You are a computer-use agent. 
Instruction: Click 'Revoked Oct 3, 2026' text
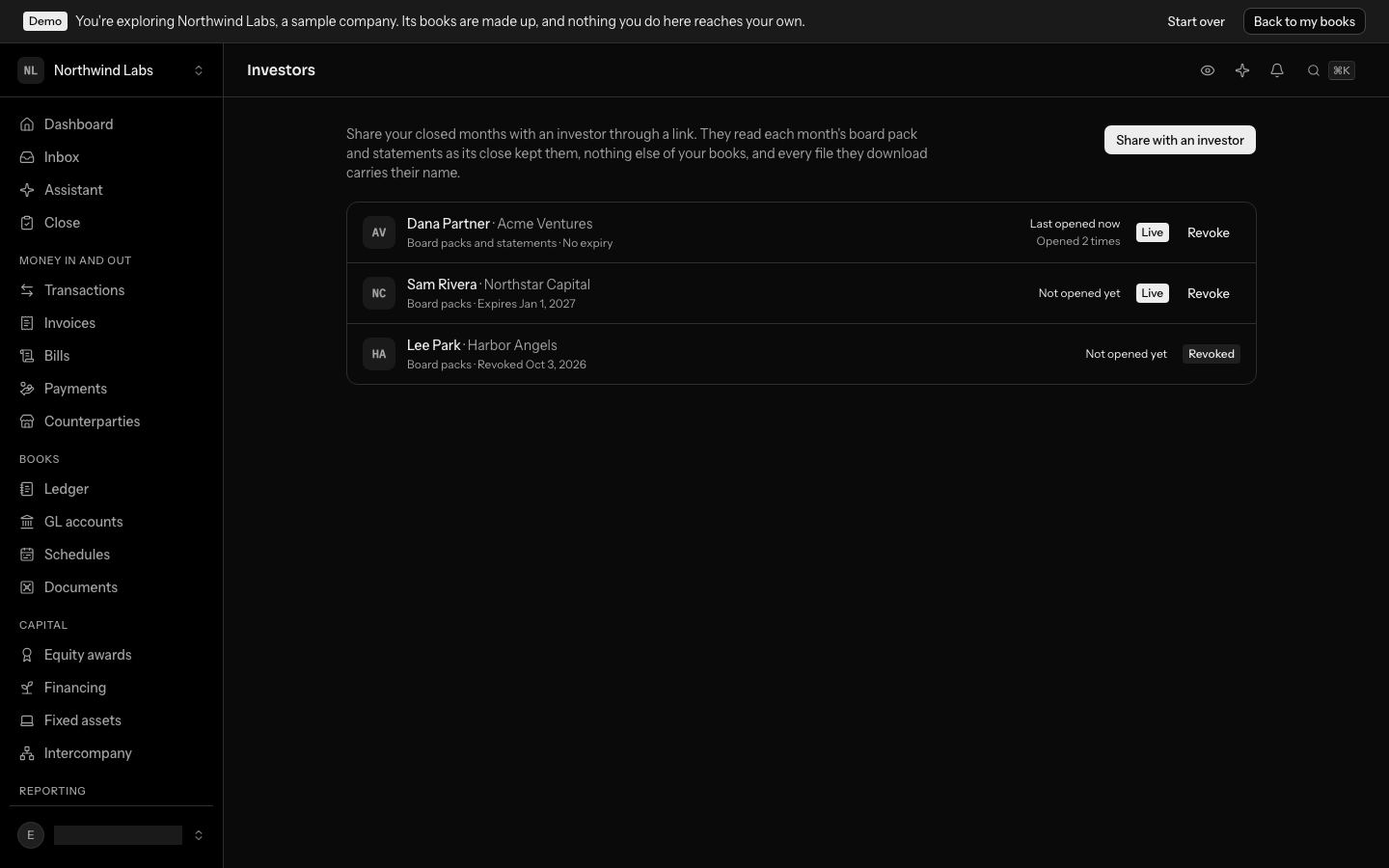coord(531,365)
